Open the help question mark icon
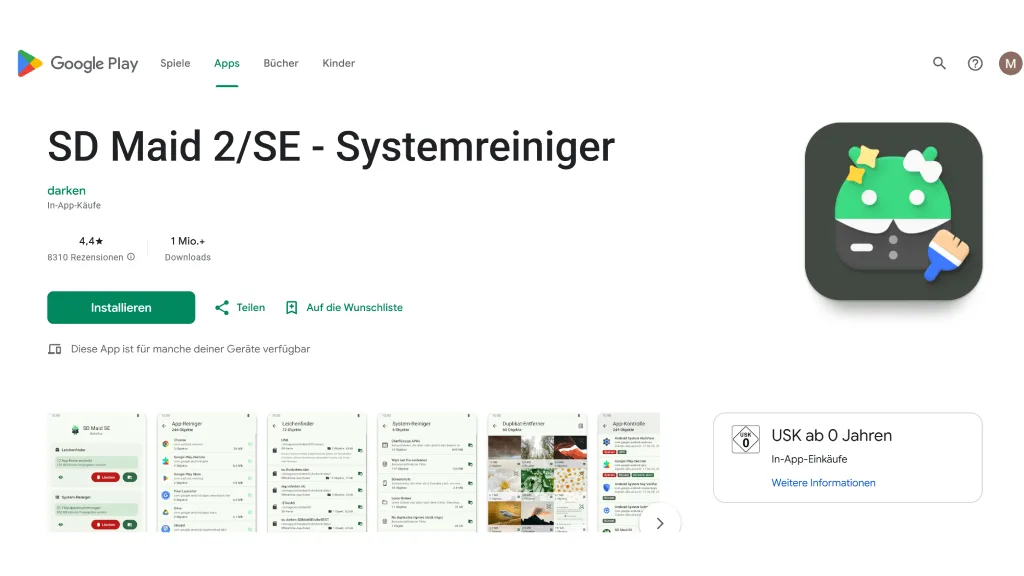 [x=975, y=63]
